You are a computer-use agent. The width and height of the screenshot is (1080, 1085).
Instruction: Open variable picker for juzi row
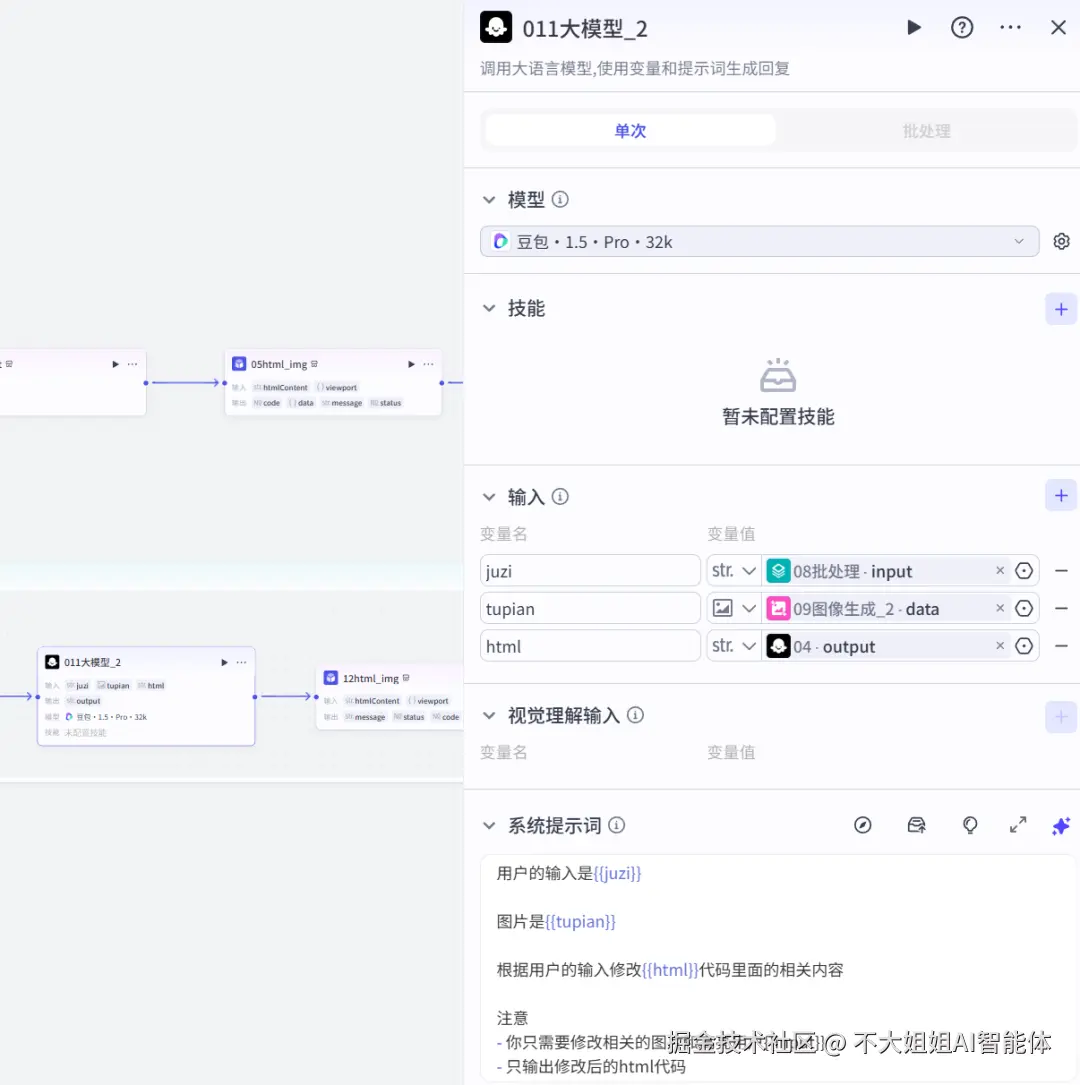(1024, 571)
